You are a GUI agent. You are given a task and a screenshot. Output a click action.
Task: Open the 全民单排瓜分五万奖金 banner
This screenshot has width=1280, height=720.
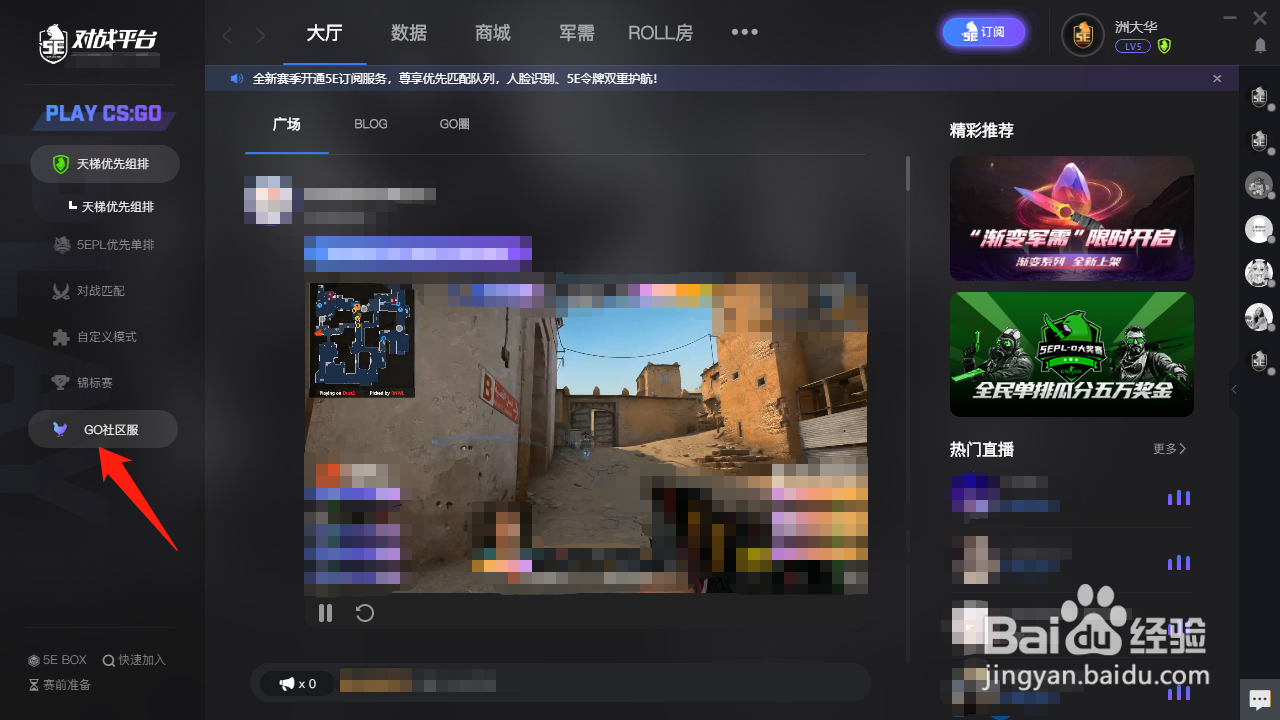(x=1072, y=354)
